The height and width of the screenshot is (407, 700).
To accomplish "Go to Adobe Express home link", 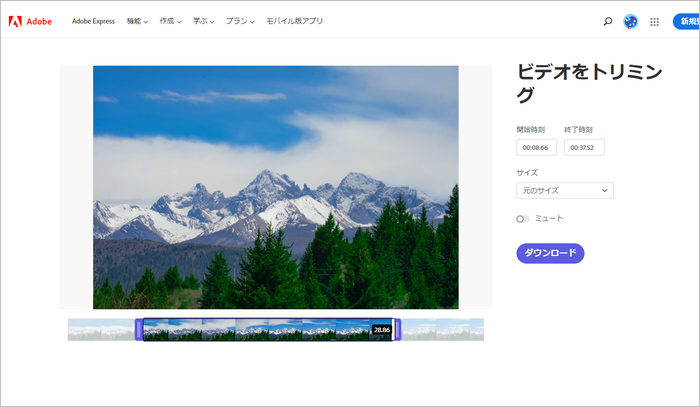I will 94,21.
